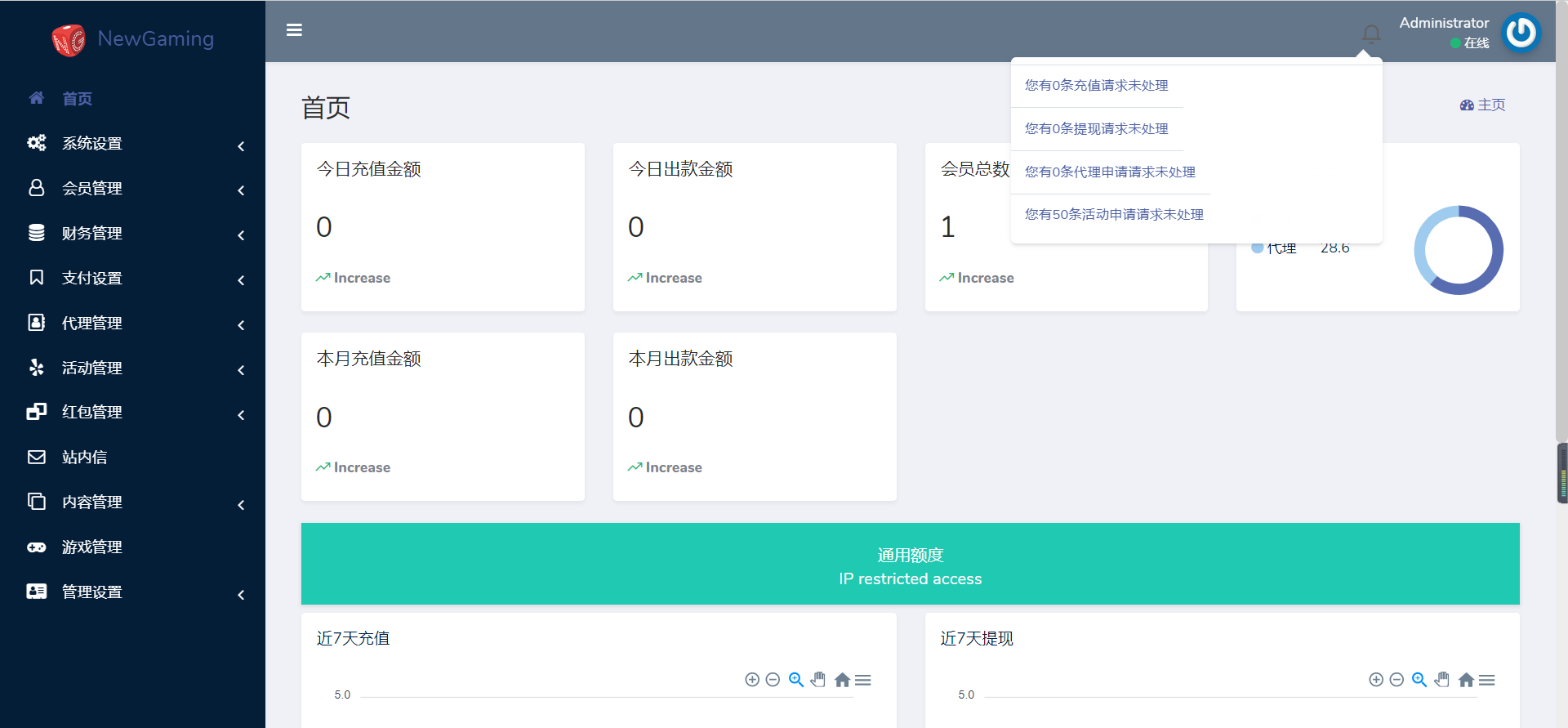Viewport: 1568px width, 728px height.
Task: Expand the 支付设置 chevron arrow
Action: [241, 280]
